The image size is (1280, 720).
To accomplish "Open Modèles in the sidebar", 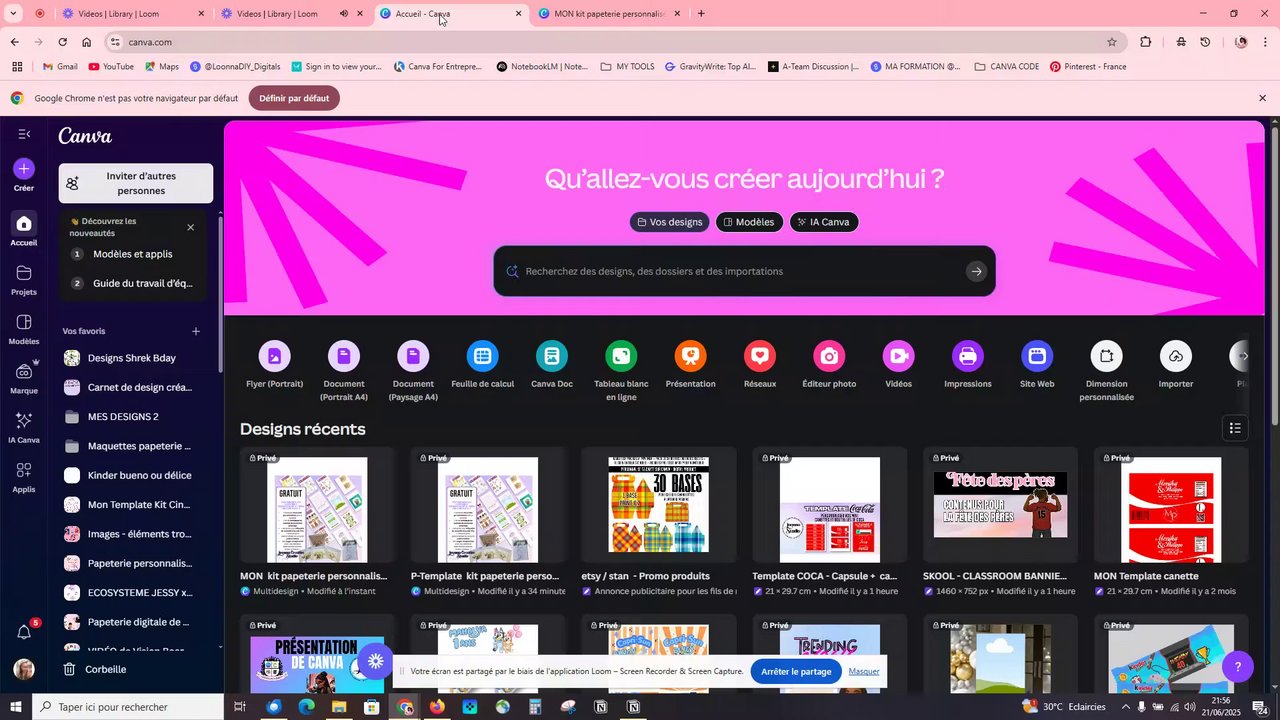I will 24,328.
